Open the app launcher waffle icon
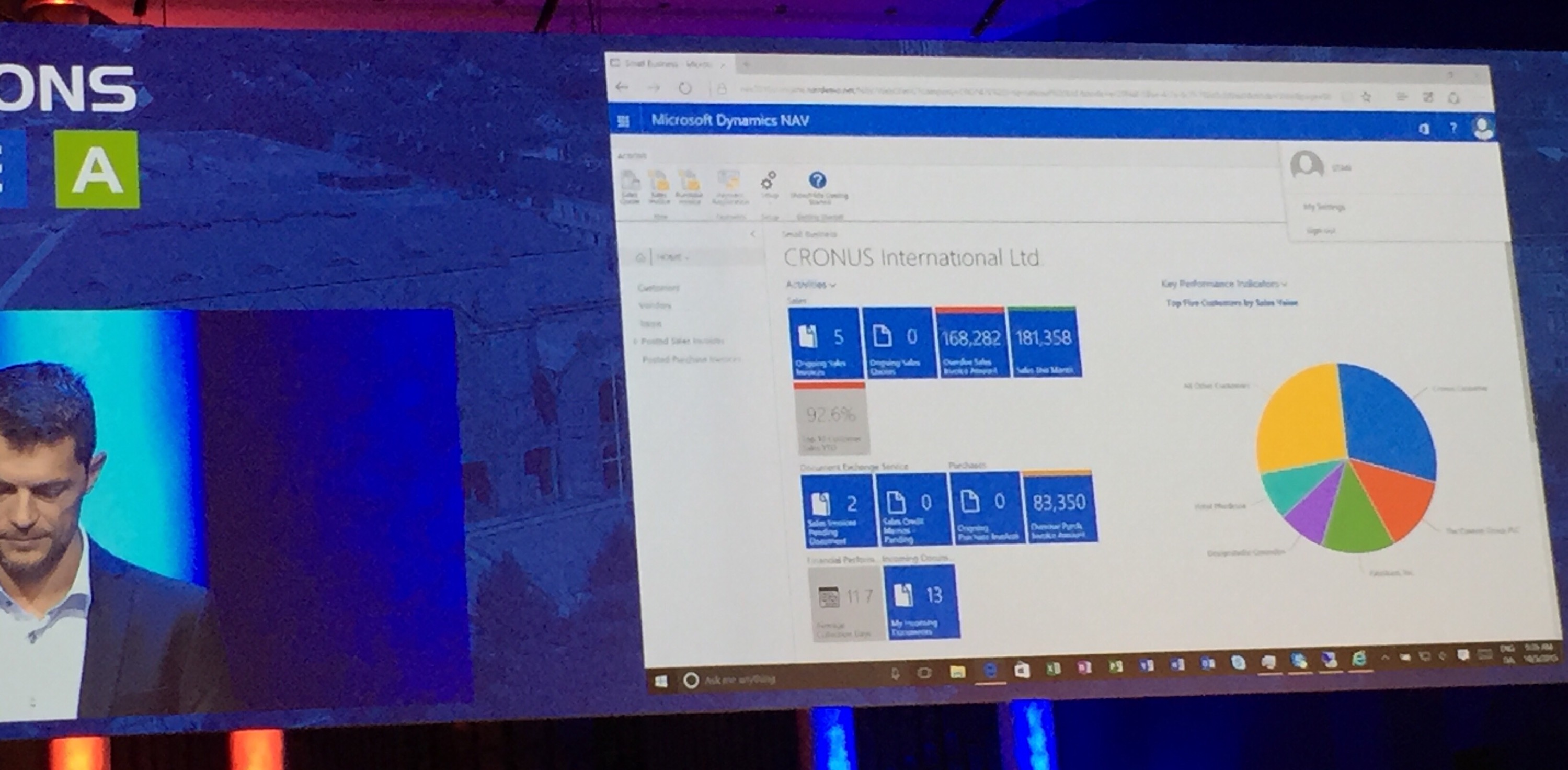The image size is (1568, 770). 623,121
